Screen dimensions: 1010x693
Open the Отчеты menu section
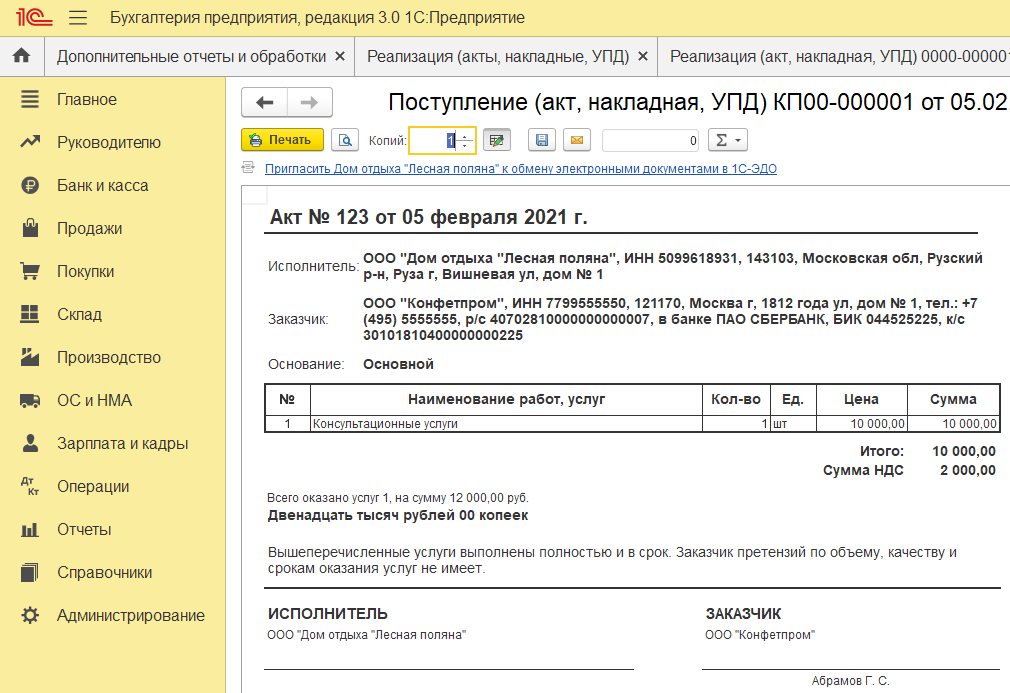pos(84,529)
